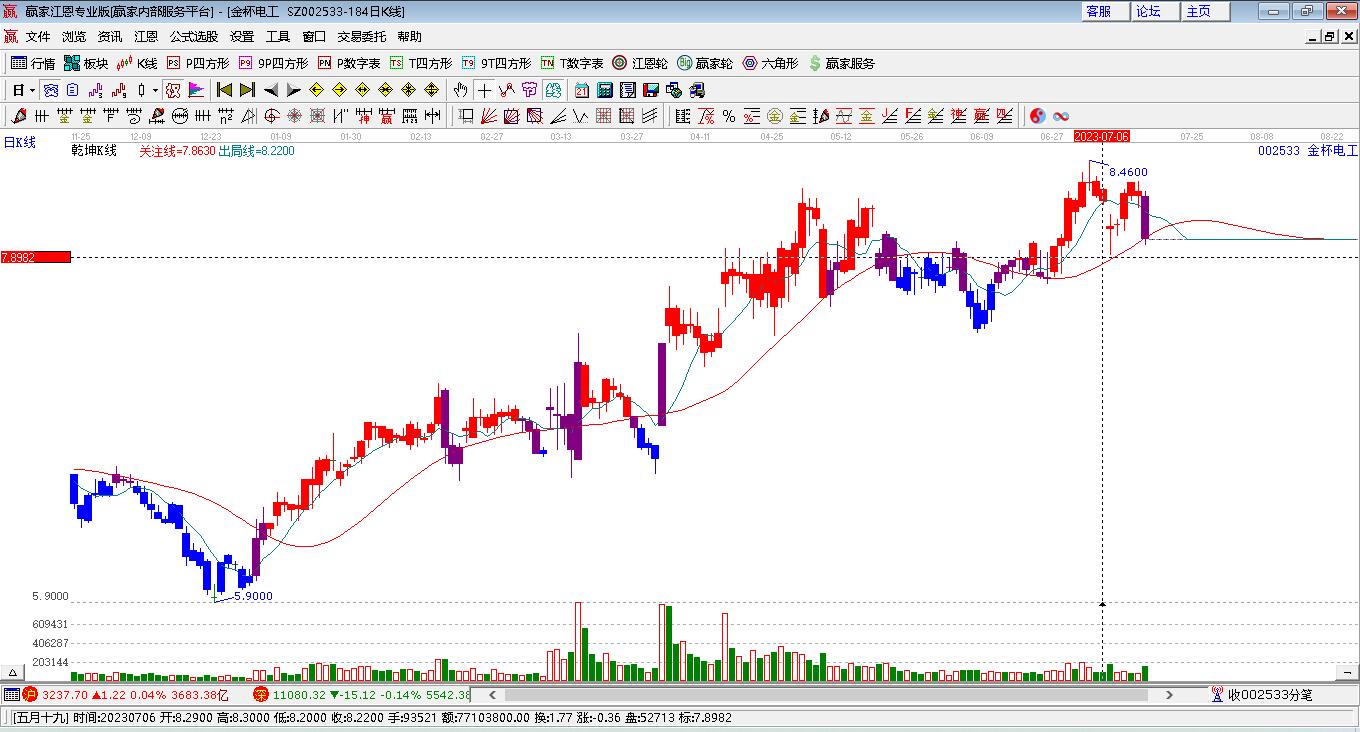Open the P四方形 tool

(x=198, y=63)
